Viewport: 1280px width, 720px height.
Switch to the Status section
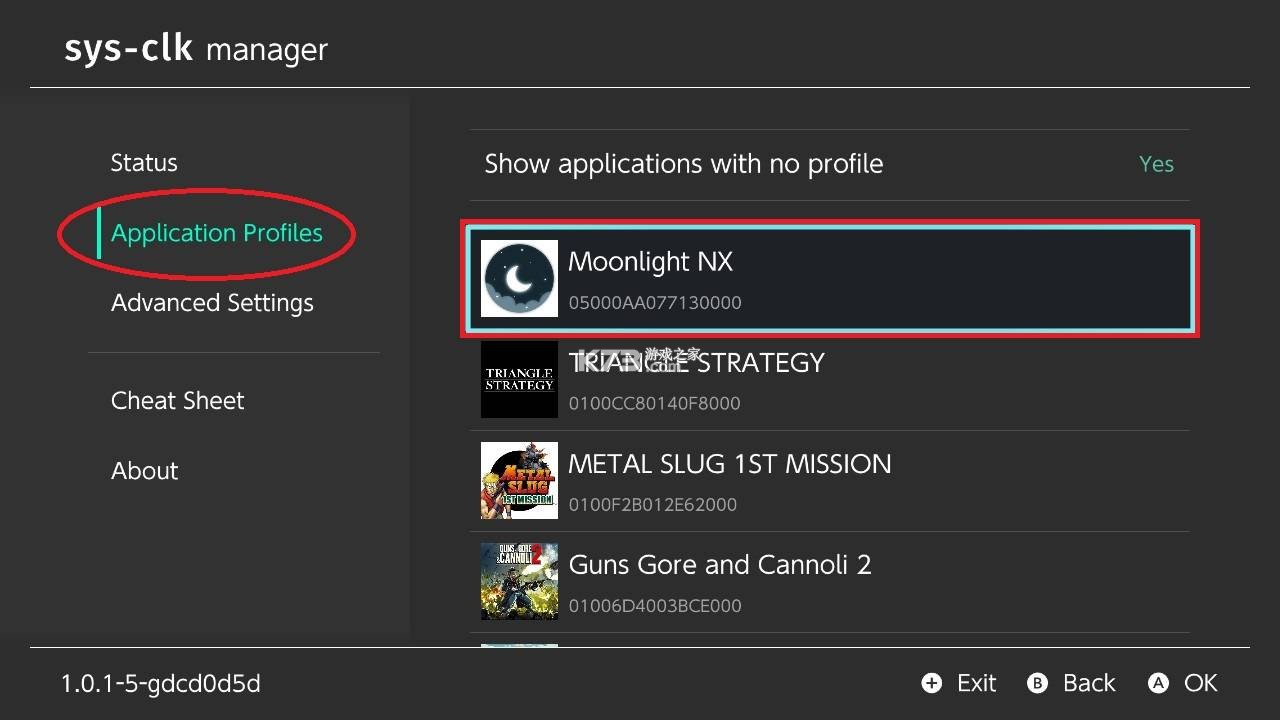pyautogui.click(x=143, y=162)
